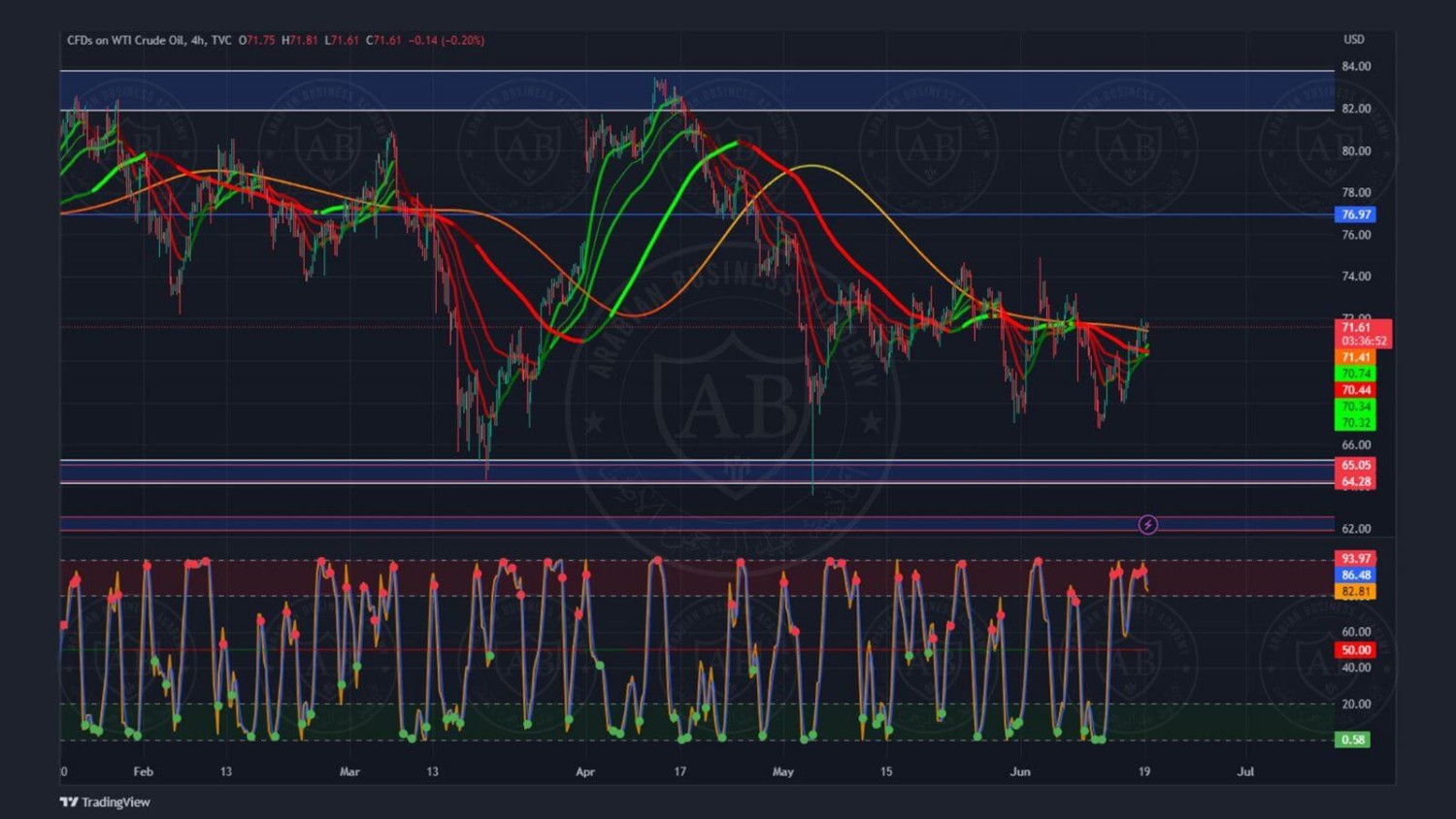1456x819 pixels.
Task: Click the 65.05 support level label
Action: point(1355,465)
